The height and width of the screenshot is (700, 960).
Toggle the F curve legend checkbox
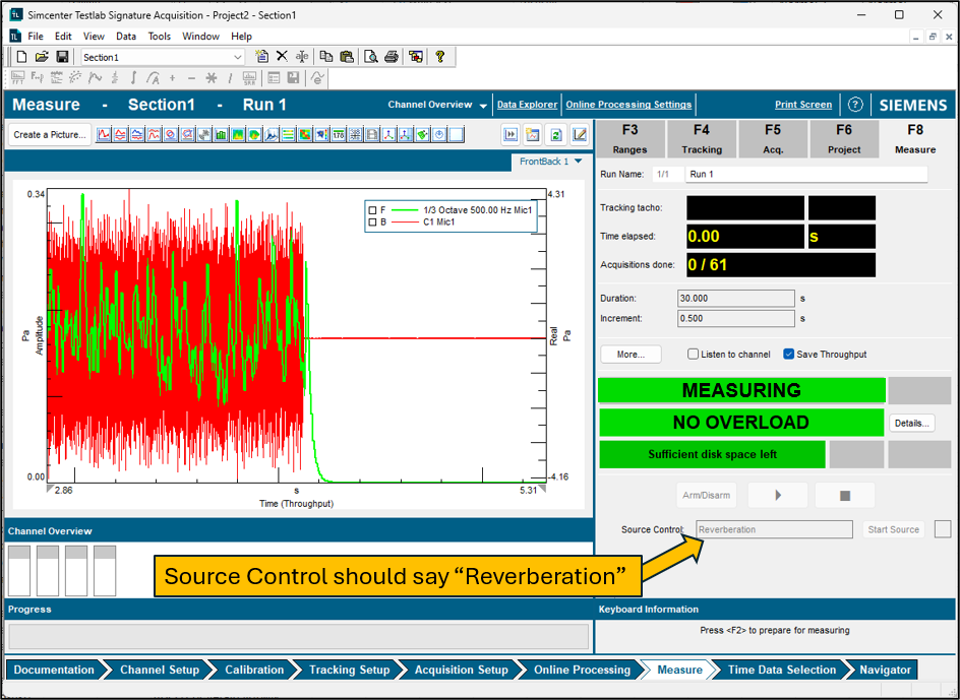point(373,210)
